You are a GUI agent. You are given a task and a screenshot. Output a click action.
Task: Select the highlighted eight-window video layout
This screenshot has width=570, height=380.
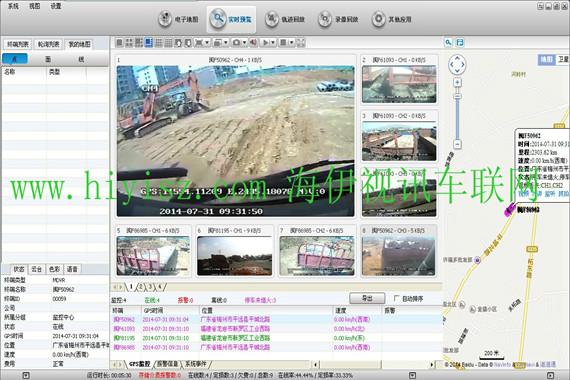(x=149, y=43)
